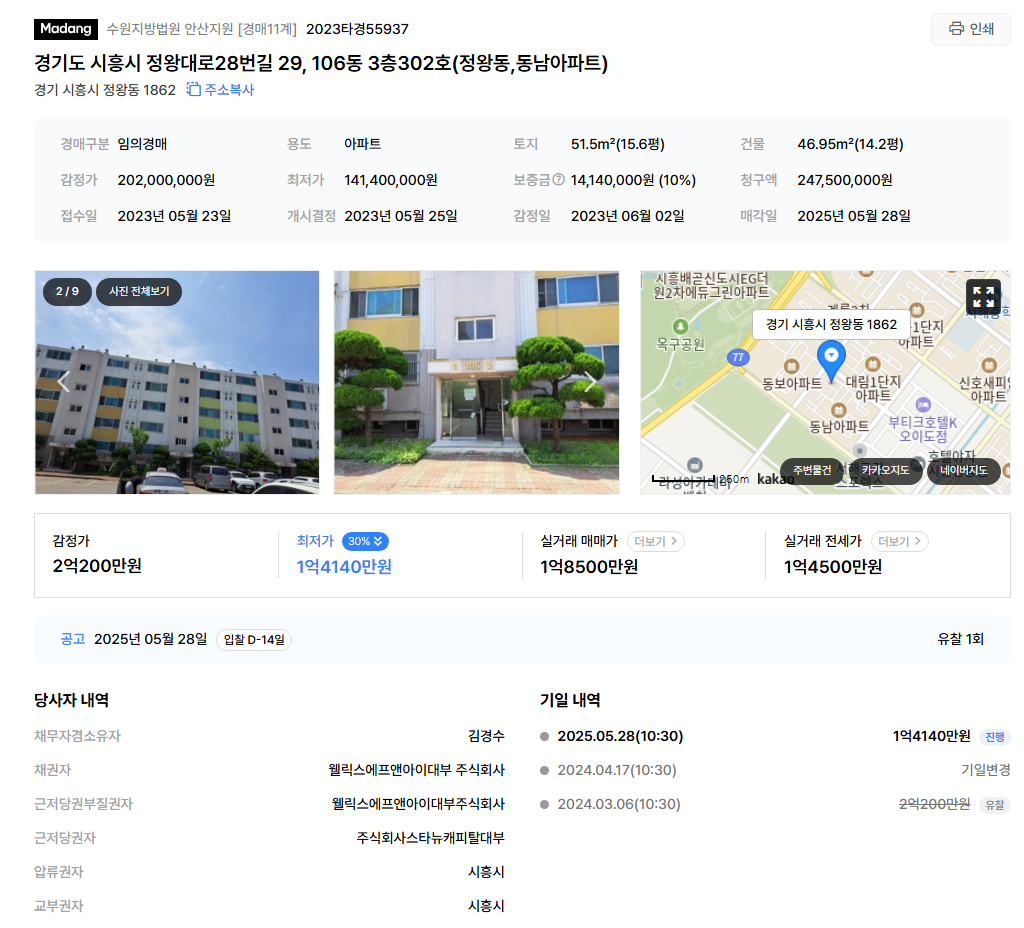Screen dimensions: 1024x928
Task: Click 옥구공원 park marker on map
Action: click(680, 326)
